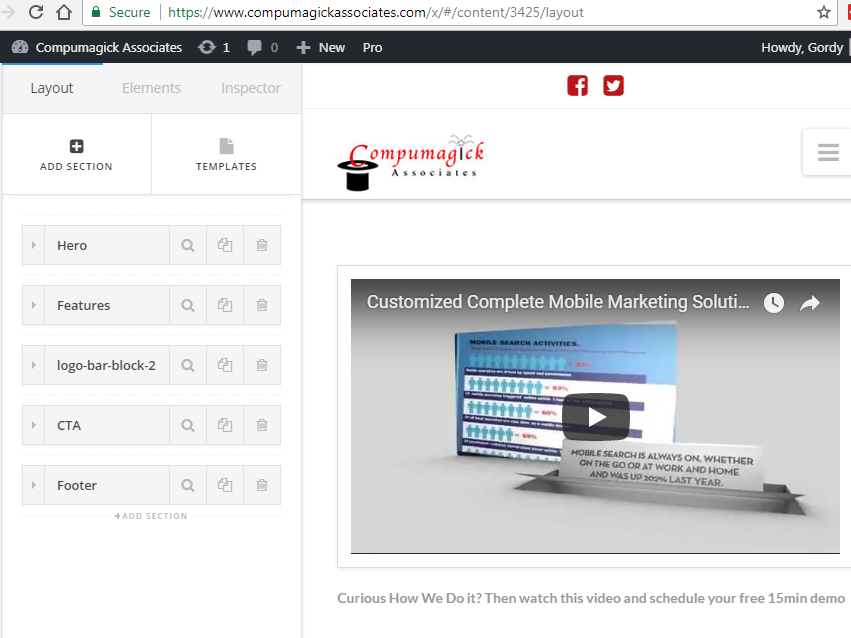
Task: Delete the logo-bar-block-2 section
Action: click(262, 365)
